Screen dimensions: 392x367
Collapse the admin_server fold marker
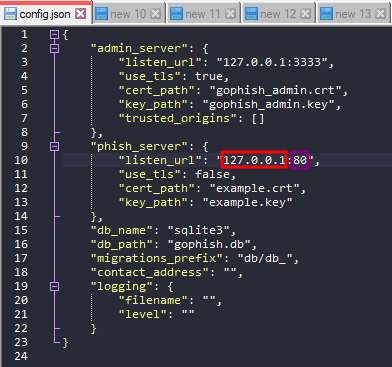pos(54,48)
